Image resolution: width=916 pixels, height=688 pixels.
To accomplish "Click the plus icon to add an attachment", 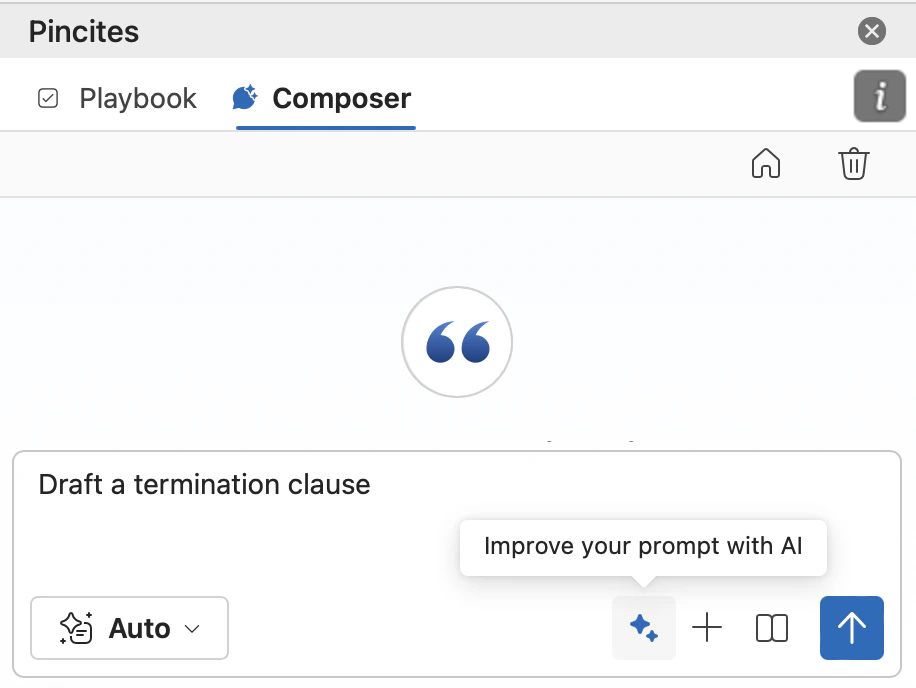I will [x=707, y=628].
